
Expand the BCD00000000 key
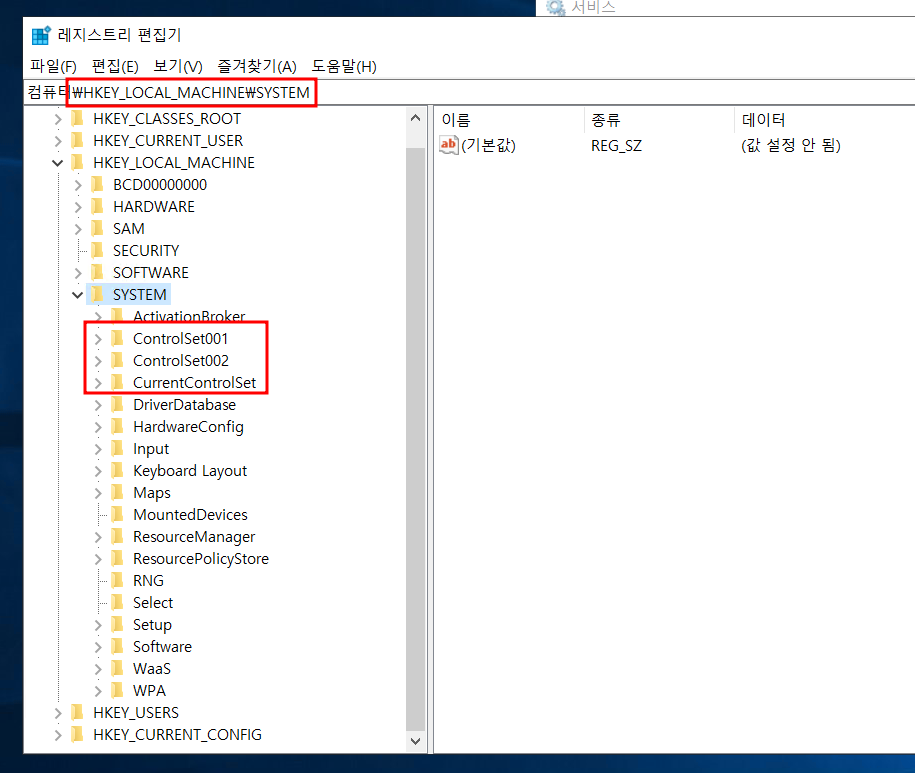78,185
